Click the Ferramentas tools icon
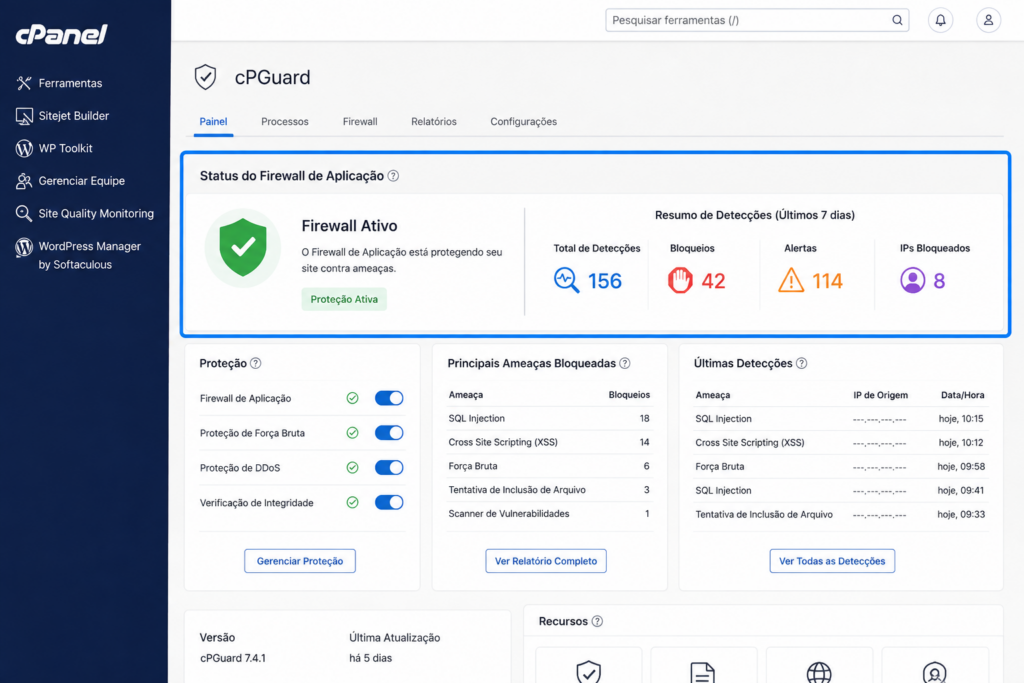 pos(24,83)
